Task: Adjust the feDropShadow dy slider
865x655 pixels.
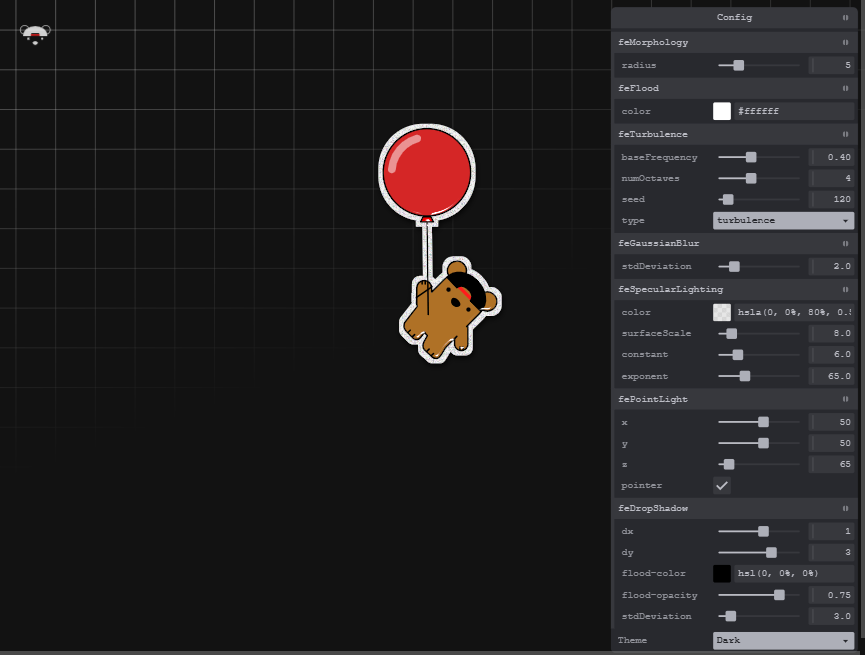Action: pos(759,552)
